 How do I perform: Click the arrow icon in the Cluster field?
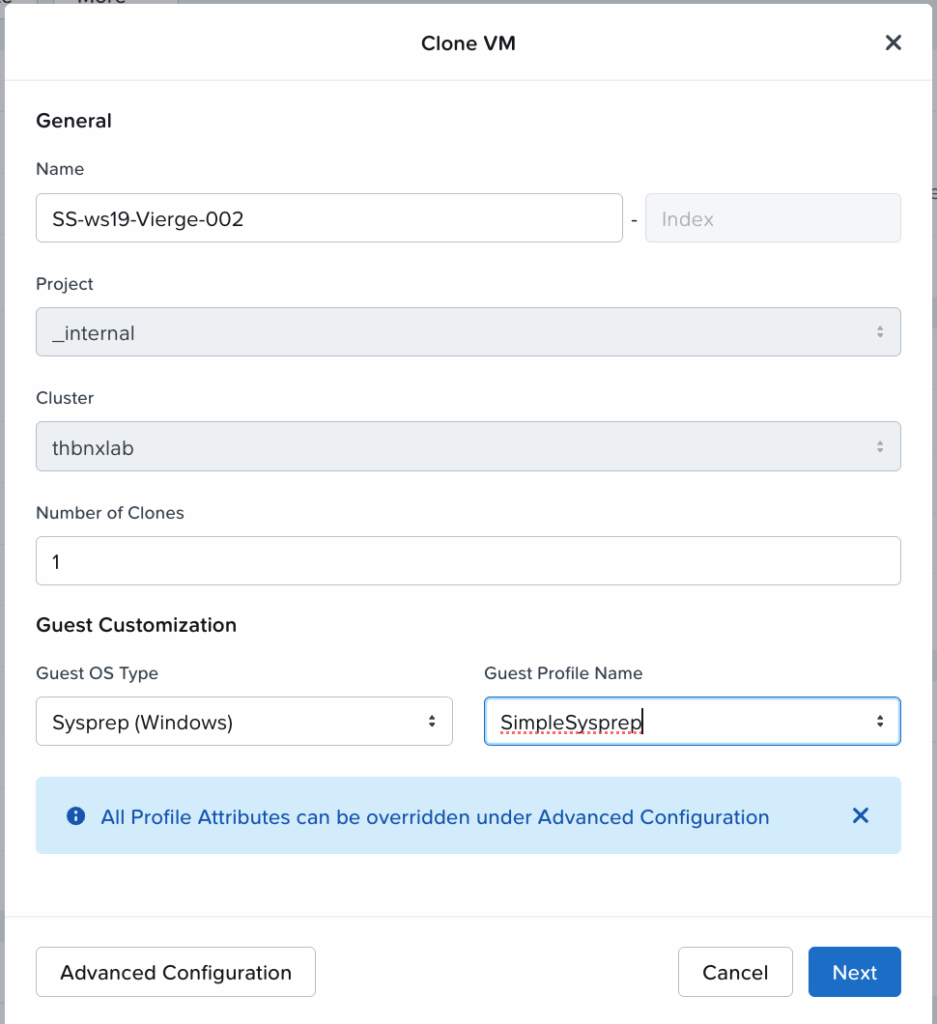point(879,447)
